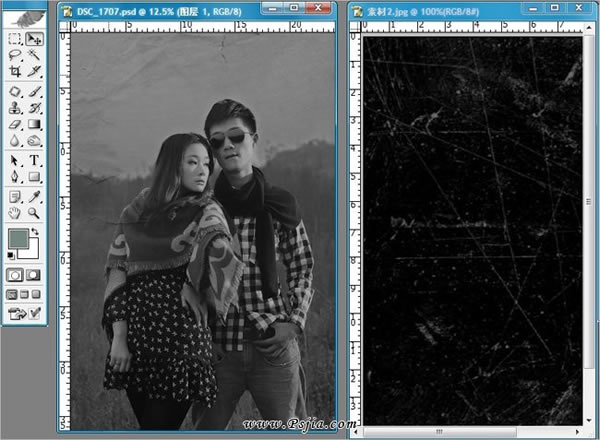Select the Magic Wand tool
The height and width of the screenshot is (440, 600).
coord(34,55)
